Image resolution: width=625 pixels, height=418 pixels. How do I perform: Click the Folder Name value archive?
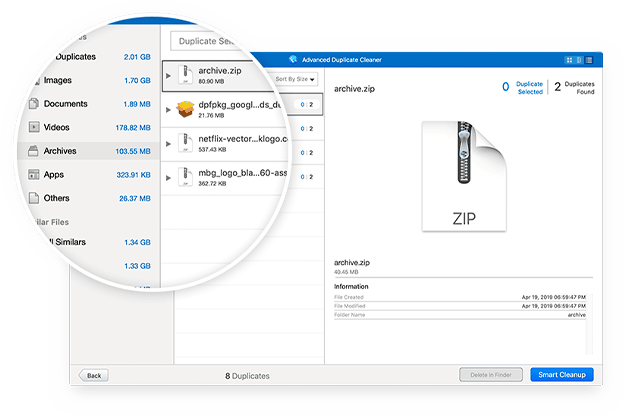click(576, 315)
